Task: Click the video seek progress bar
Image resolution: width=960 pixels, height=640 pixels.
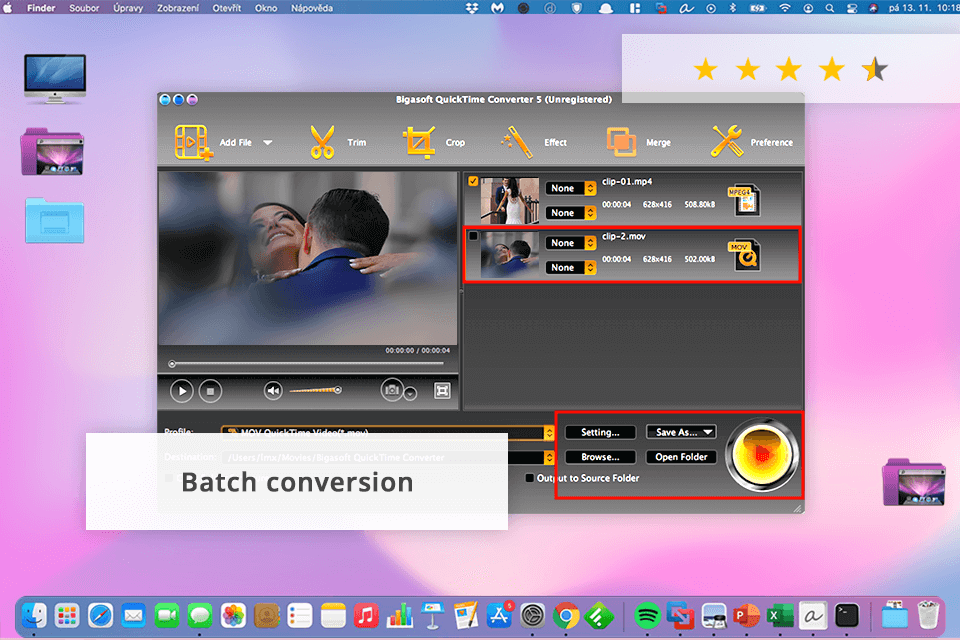Action: click(307, 364)
